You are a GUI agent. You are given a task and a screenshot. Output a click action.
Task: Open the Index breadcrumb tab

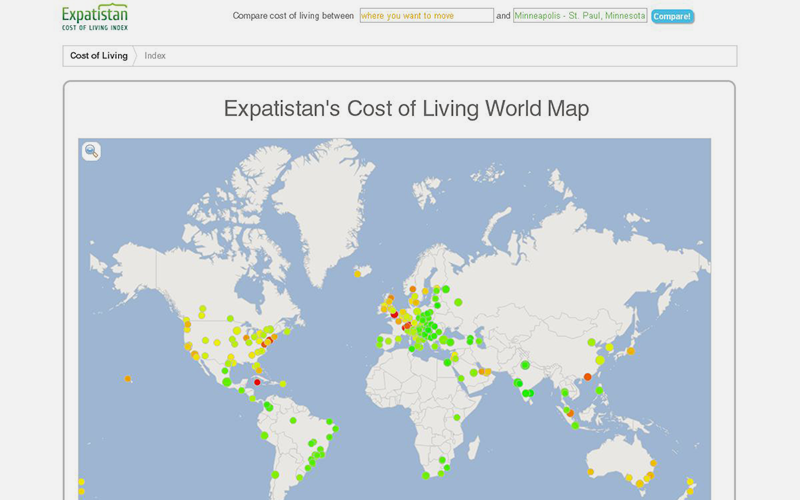click(x=155, y=56)
